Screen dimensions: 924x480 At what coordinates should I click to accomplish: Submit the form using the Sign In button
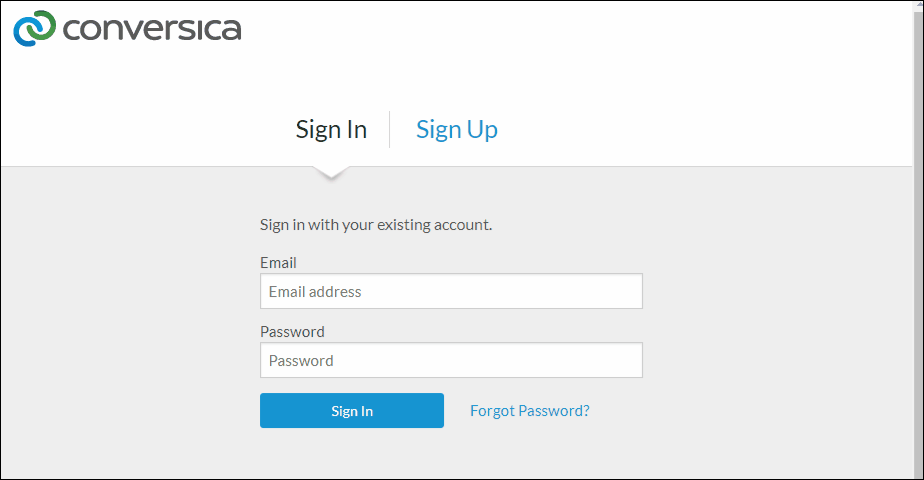(x=352, y=411)
